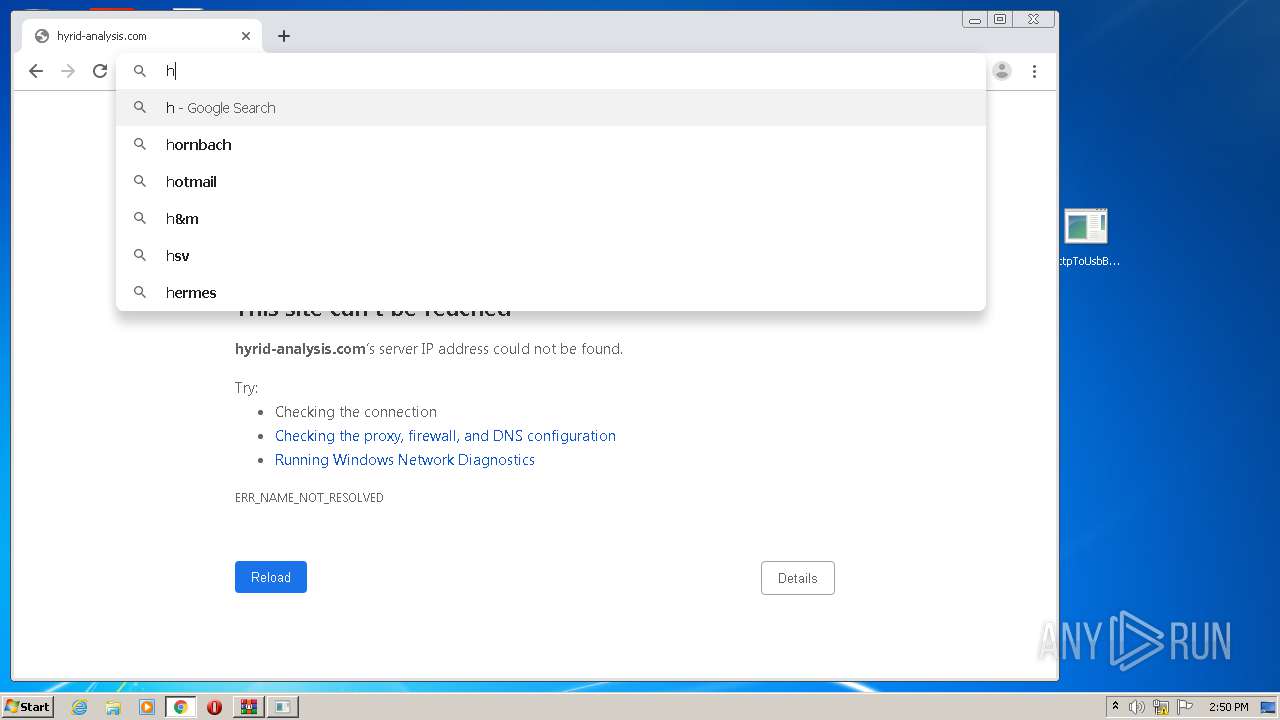
Task: Open Windows Explorer folder icon in taskbar
Action: click(113, 707)
